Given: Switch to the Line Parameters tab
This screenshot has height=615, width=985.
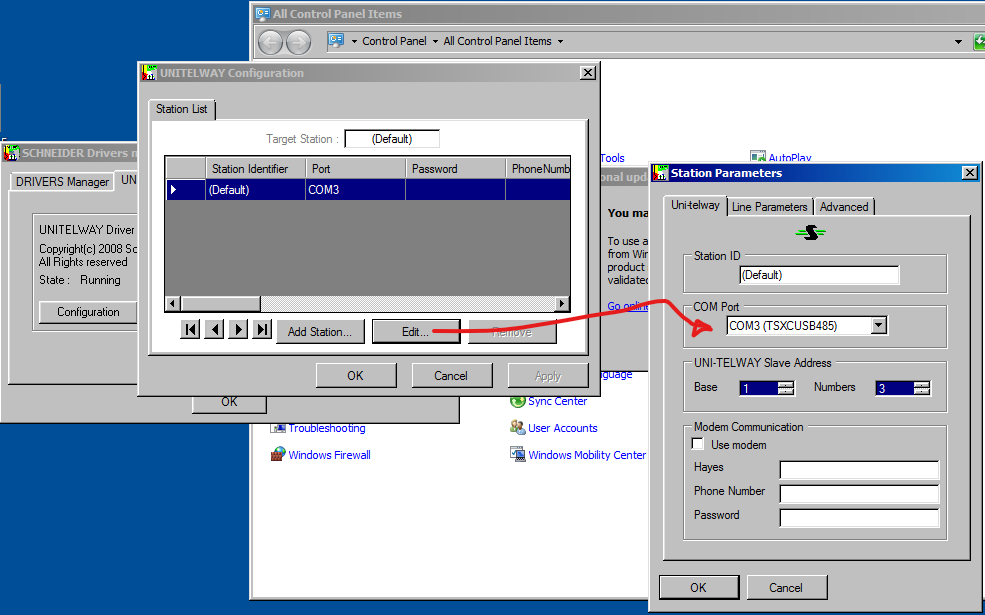Looking at the screenshot, I should 769,207.
